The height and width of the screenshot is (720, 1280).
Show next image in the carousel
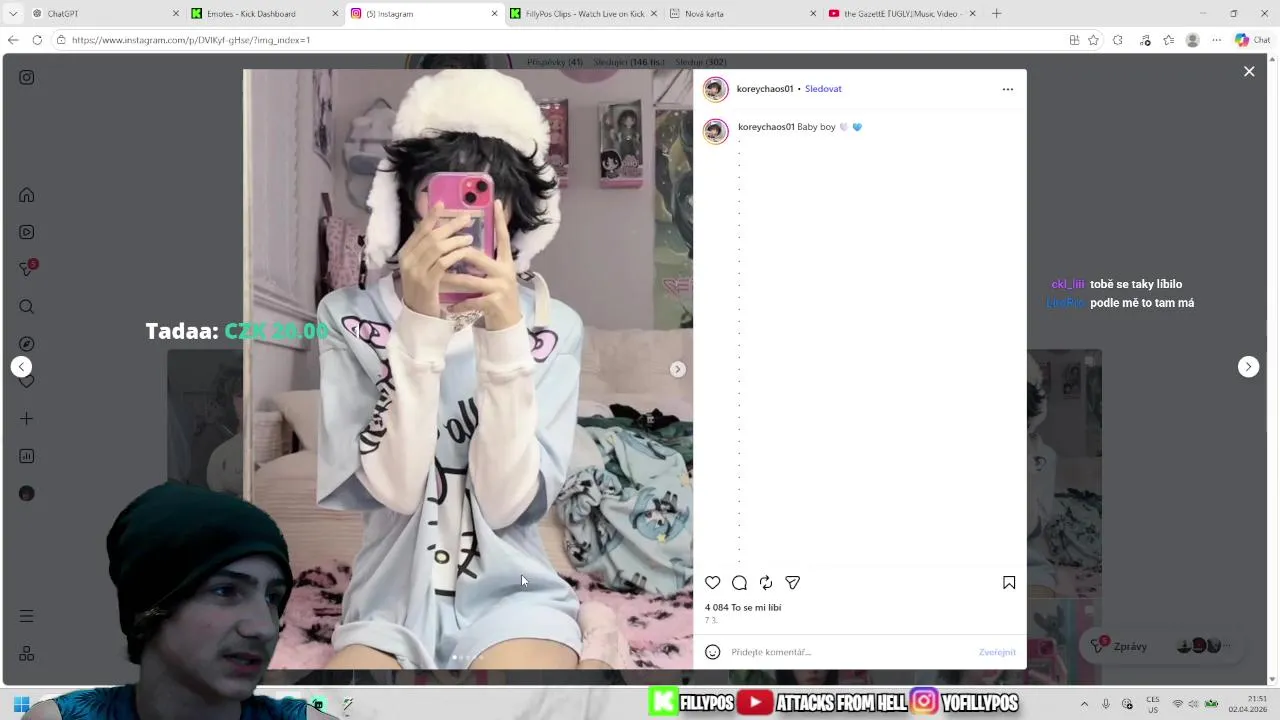click(677, 369)
